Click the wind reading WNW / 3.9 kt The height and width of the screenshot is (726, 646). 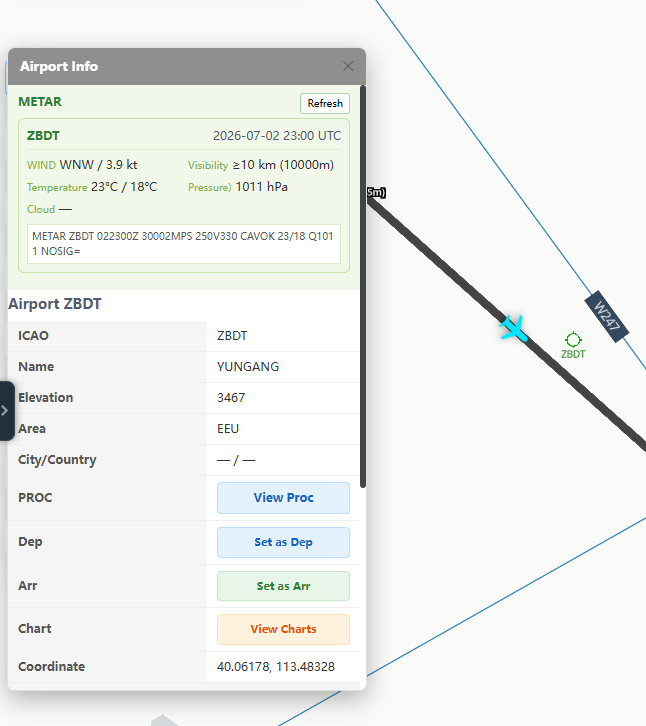pyautogui.click(x=98, y=165)
